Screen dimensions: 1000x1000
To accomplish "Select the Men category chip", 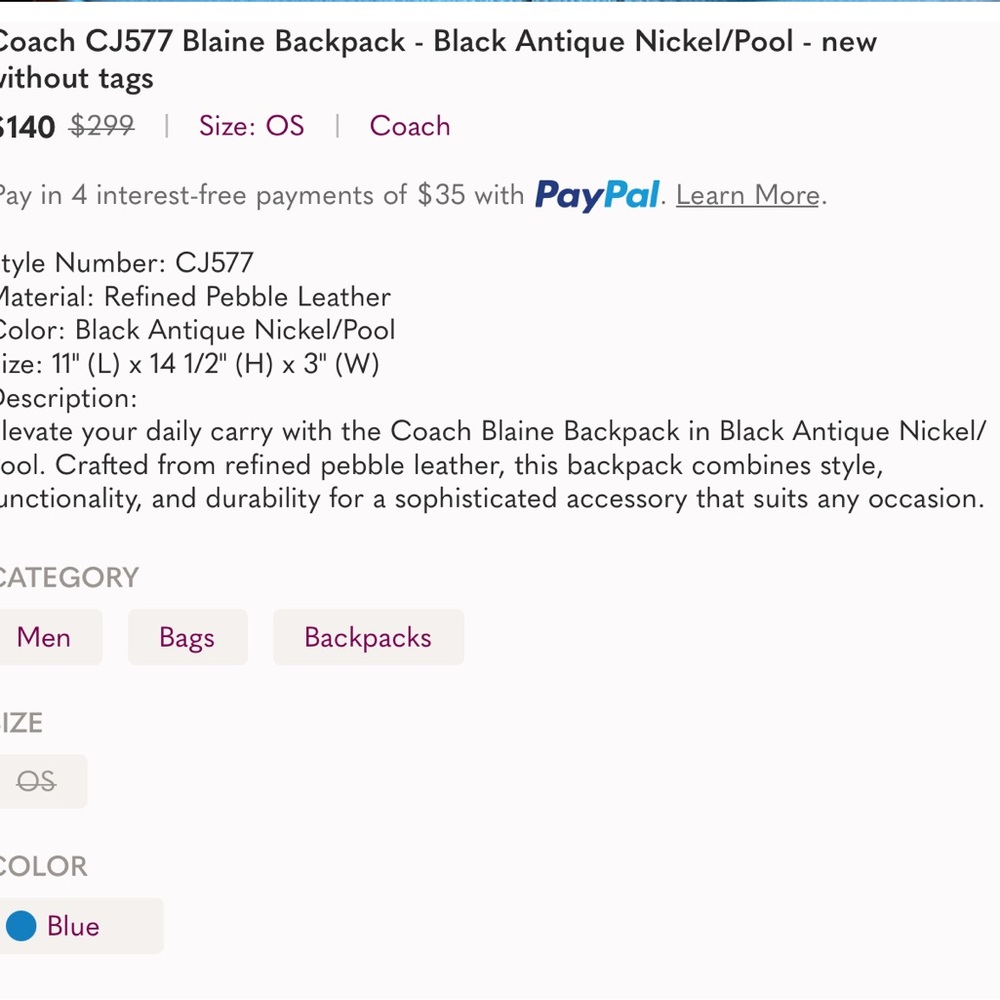I will click(x=44, y=637).
